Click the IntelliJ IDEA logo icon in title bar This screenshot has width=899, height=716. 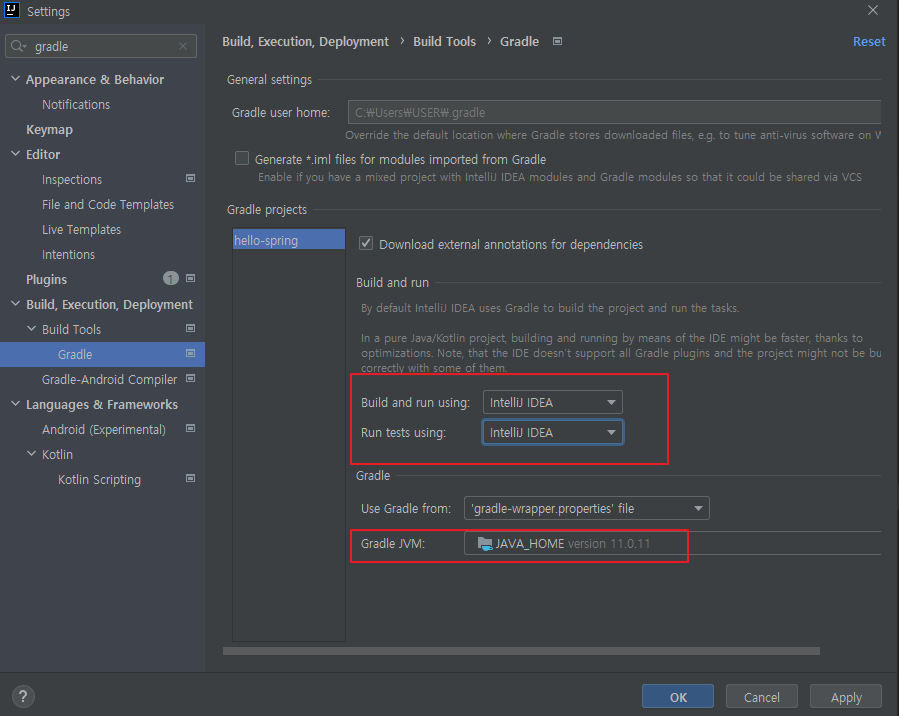click(11, 10)
